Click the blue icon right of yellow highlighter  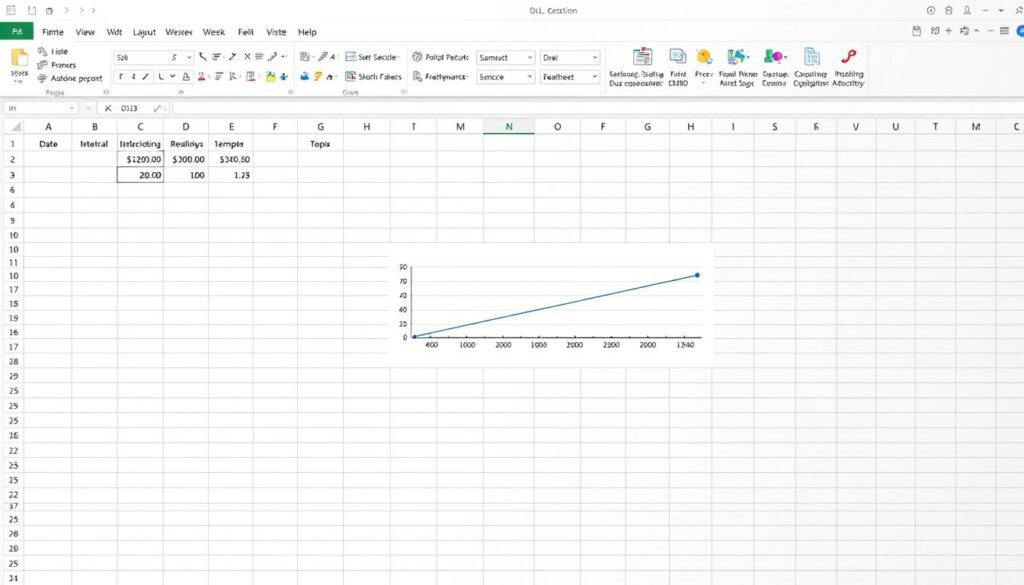tap(284, 76)
